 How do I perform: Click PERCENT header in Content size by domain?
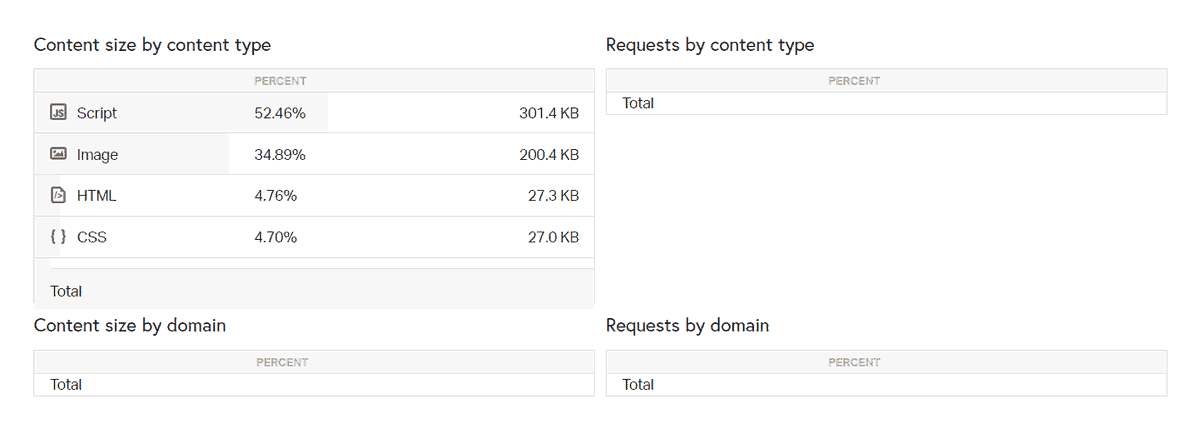(x=282, y=362)
